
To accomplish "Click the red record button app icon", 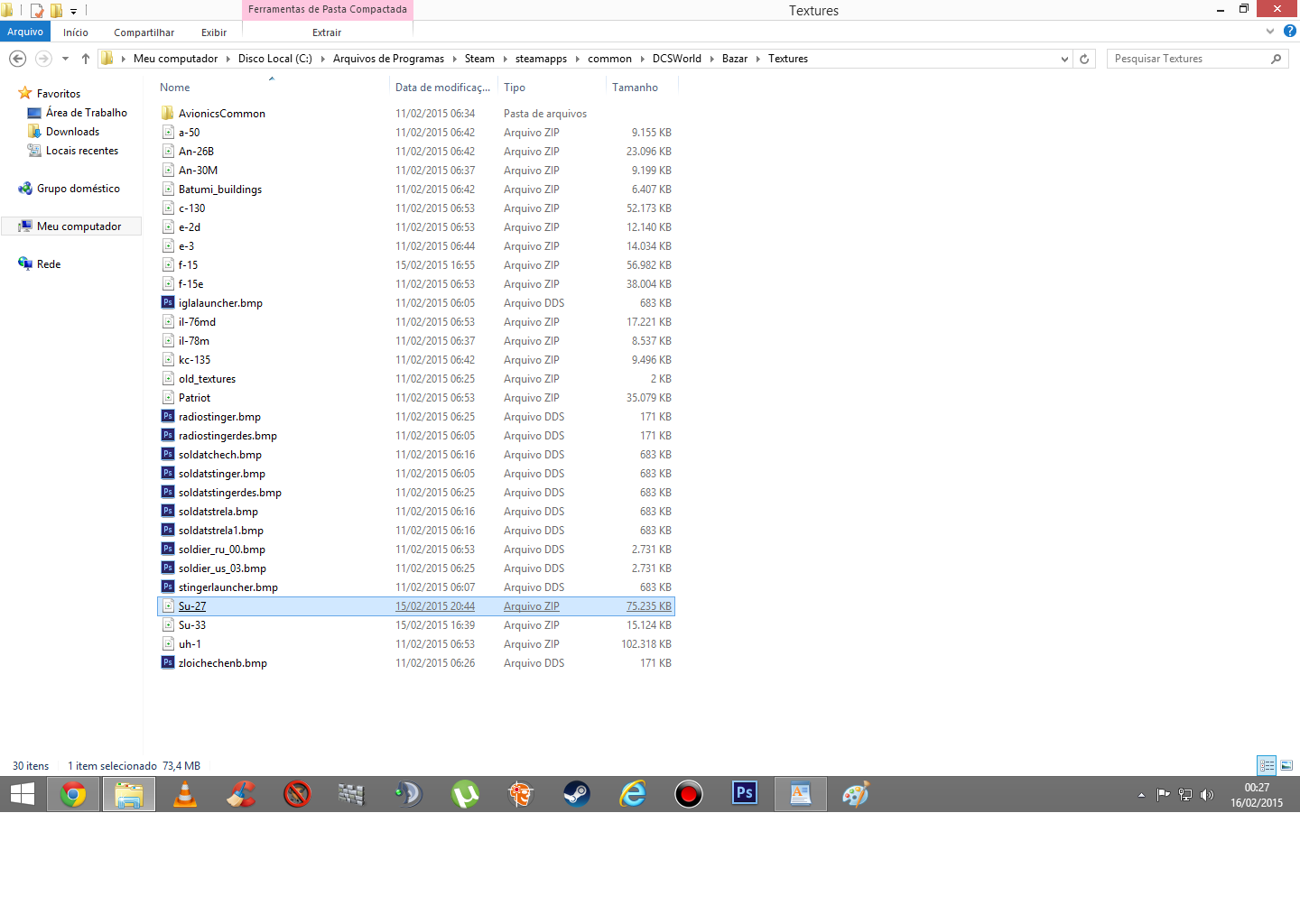I will point(689,795).
